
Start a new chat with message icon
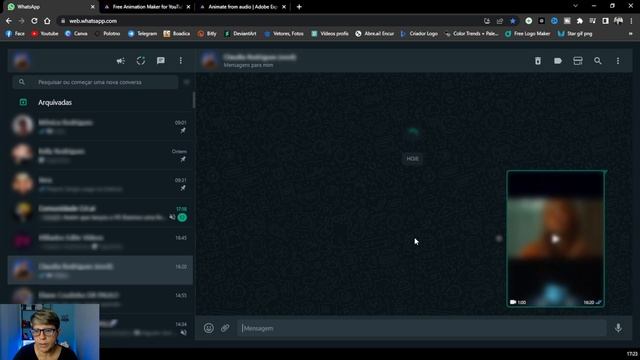coord(161,61)
